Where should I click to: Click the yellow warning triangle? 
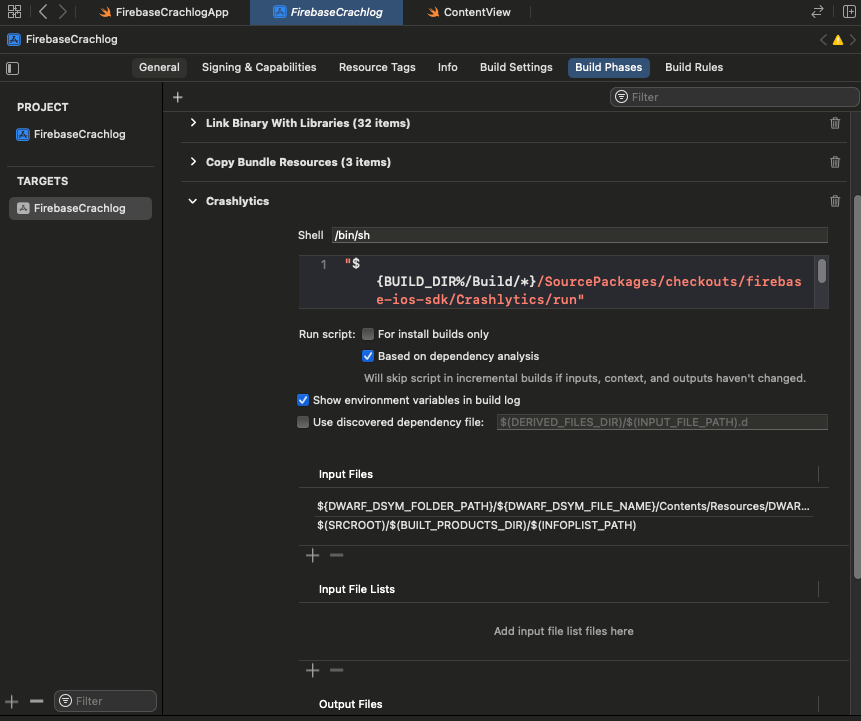click(837, 40)
